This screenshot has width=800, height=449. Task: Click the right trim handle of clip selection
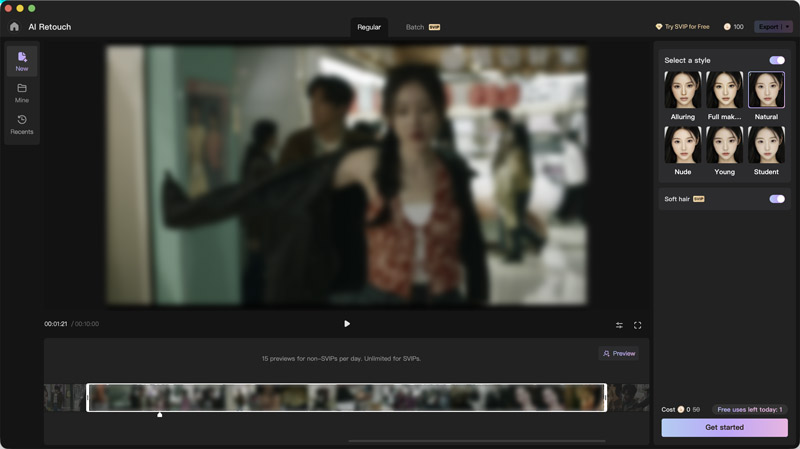605,397
